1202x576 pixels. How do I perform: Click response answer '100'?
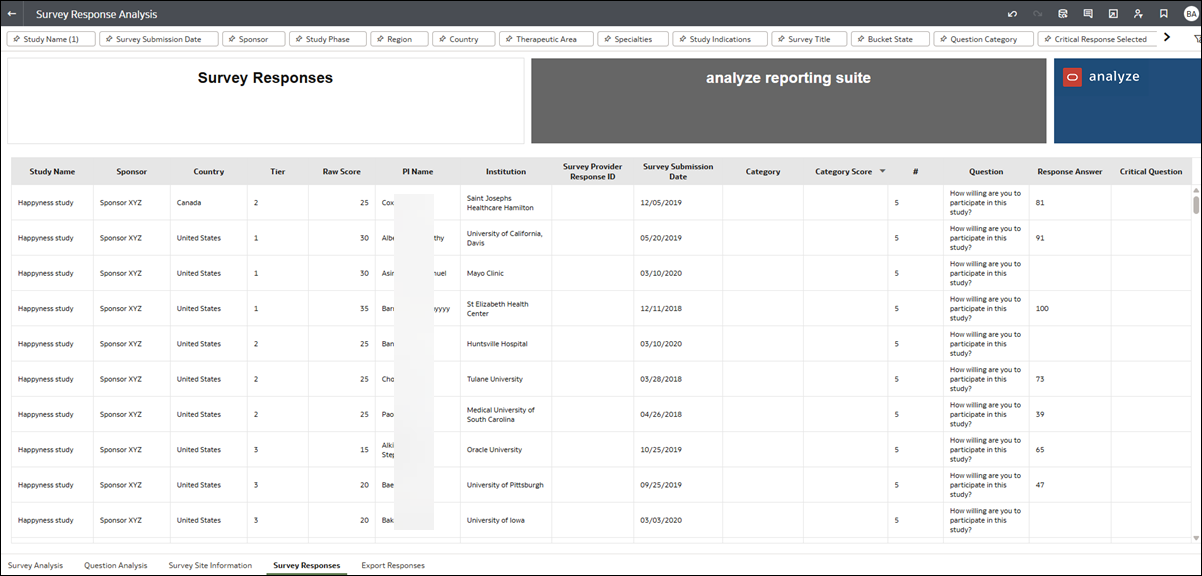1042,308
